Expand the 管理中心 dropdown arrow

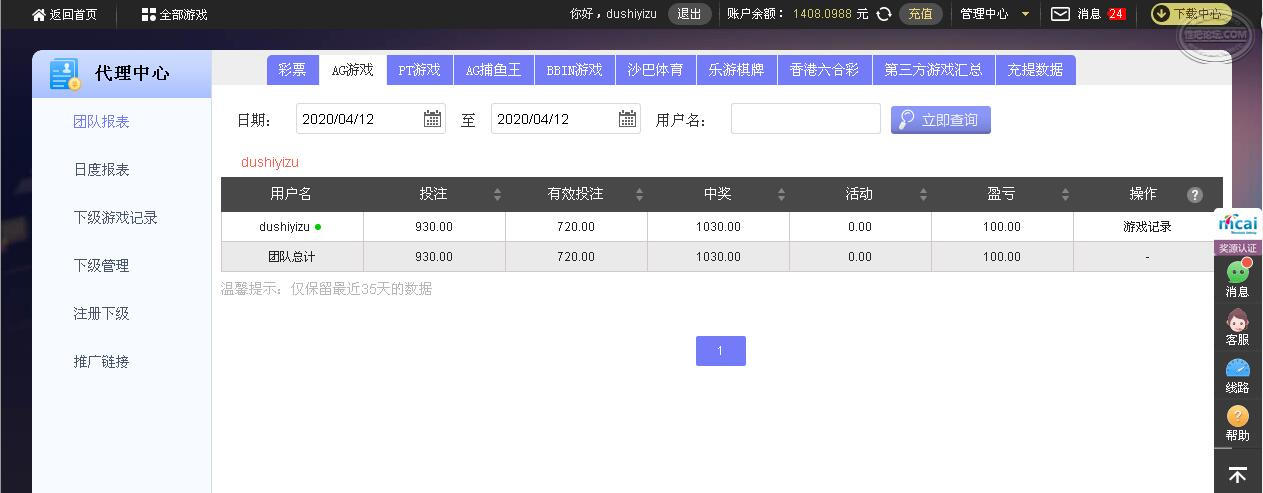point(1025,14)
